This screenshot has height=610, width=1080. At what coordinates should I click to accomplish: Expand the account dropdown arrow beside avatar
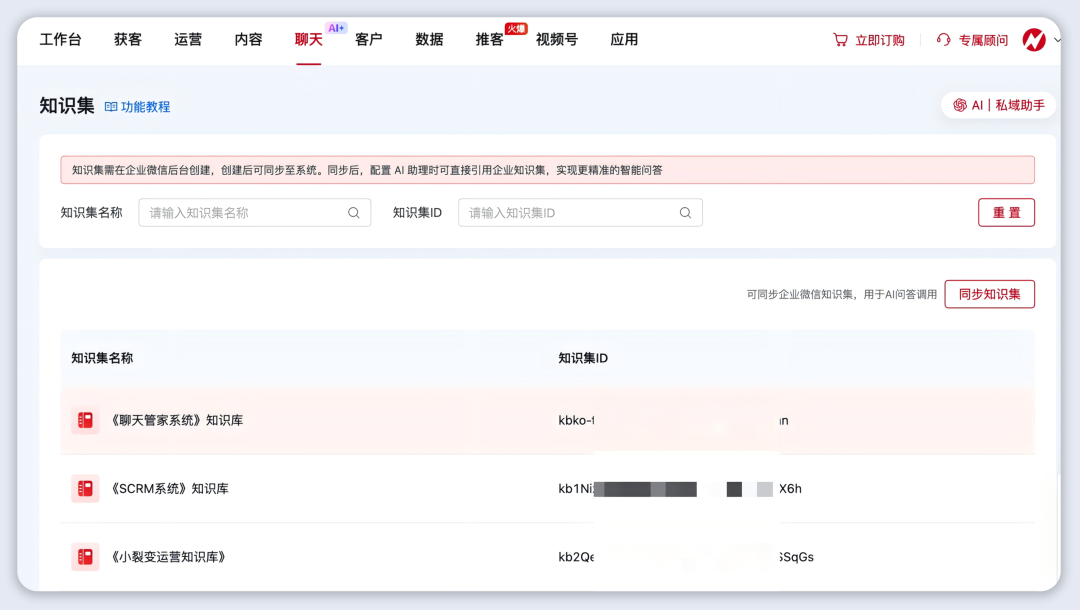(x=1057, y=40)
